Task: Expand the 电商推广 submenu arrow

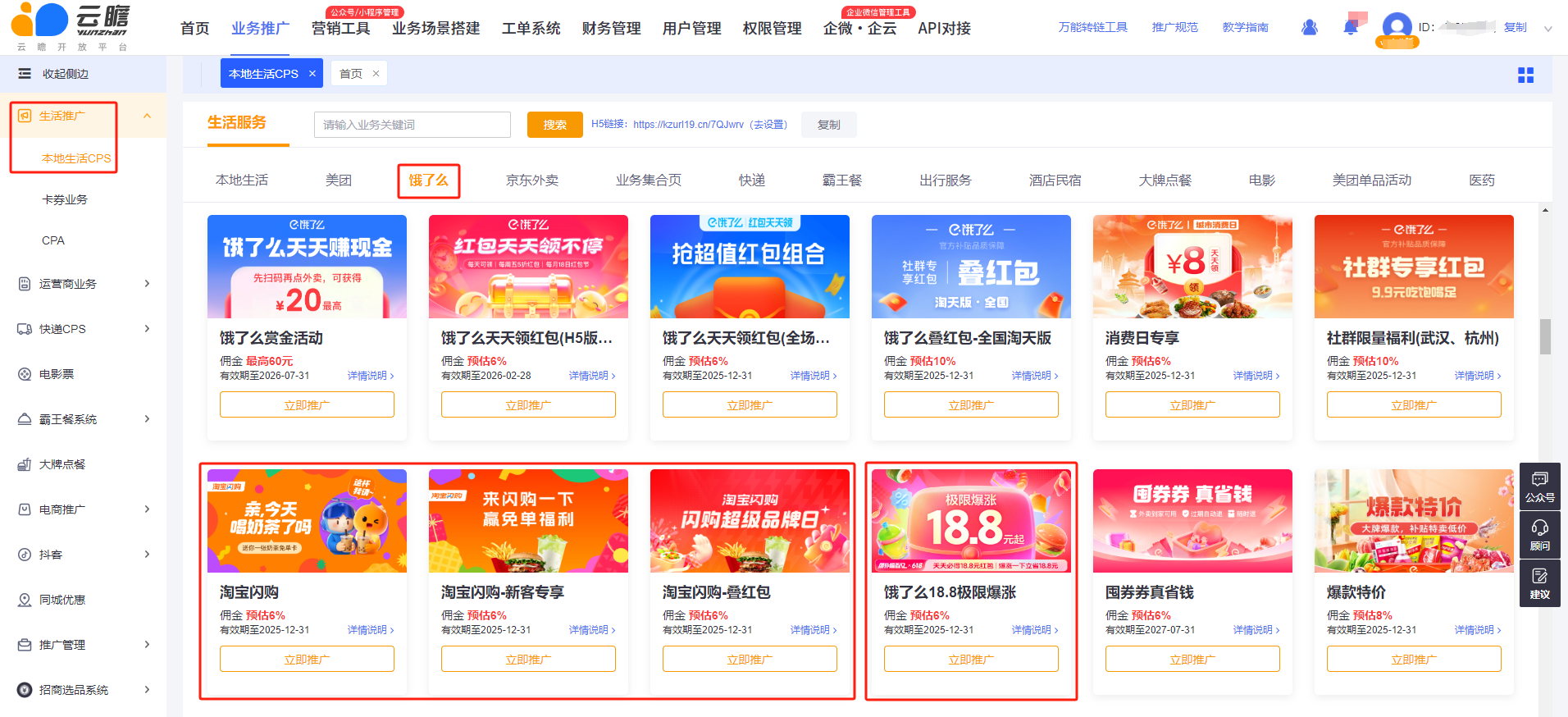Action: coord(148,509)
